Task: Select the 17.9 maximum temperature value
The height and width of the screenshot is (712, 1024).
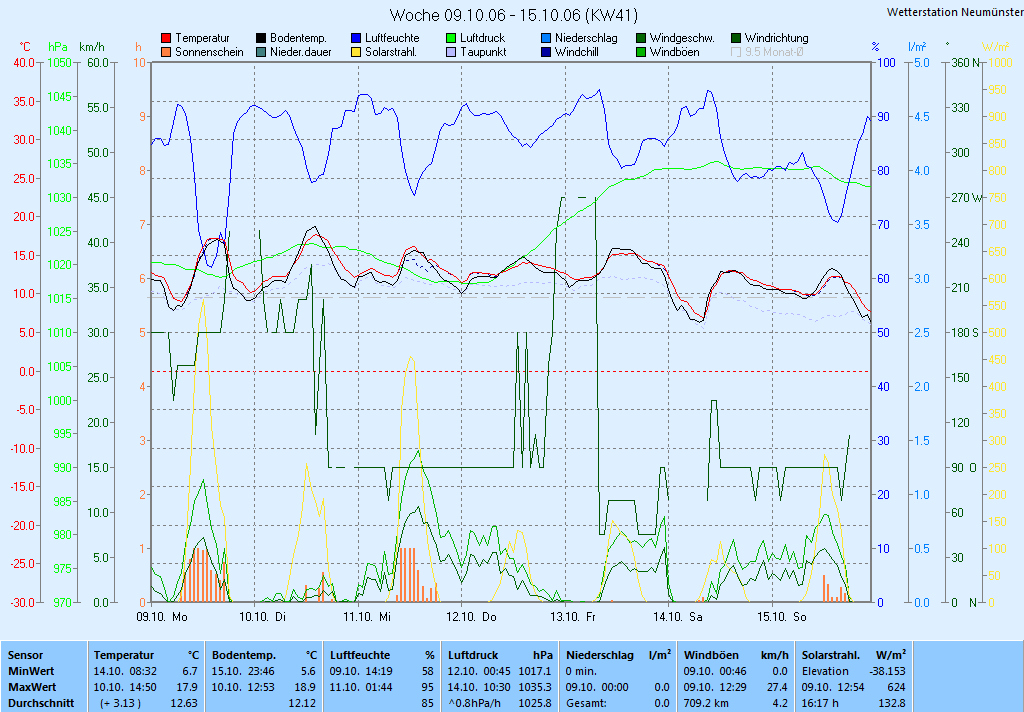Action: [x=187, y=688]
